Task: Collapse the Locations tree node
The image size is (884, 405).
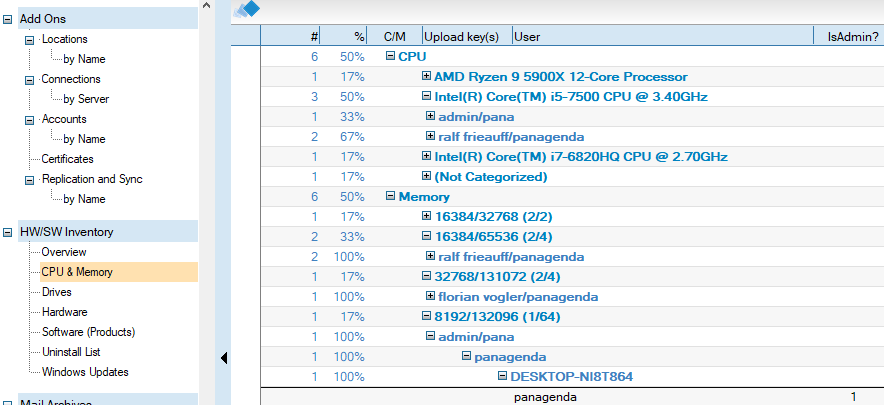Action: pyautogui.click(x=29, y=39)
